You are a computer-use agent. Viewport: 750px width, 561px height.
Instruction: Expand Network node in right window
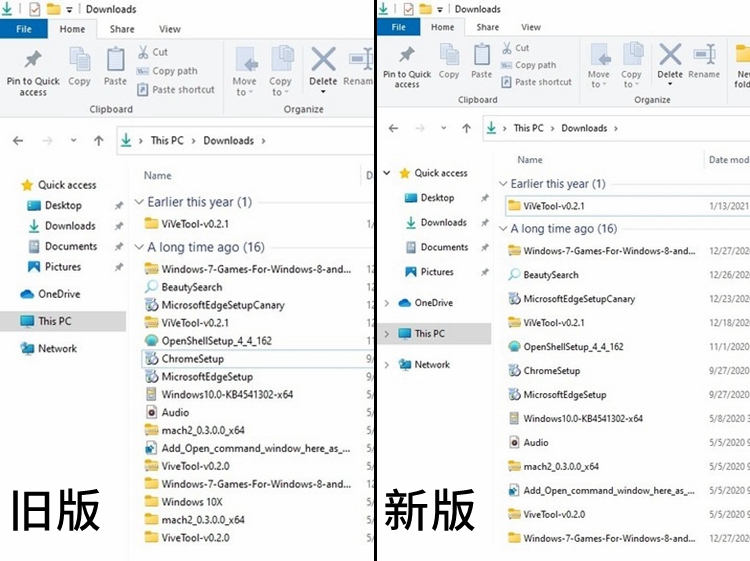click(387, 365)
